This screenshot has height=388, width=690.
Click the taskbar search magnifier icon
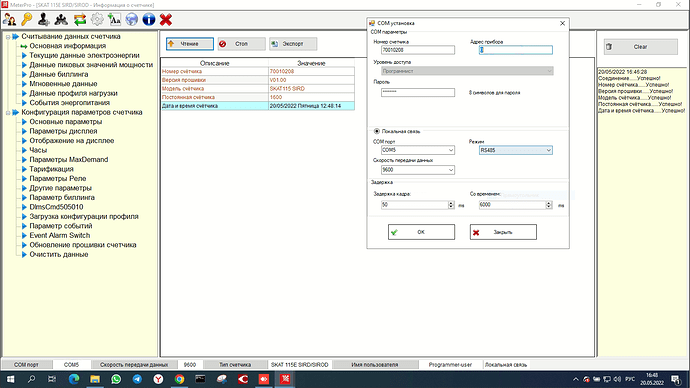pos(31,379)
